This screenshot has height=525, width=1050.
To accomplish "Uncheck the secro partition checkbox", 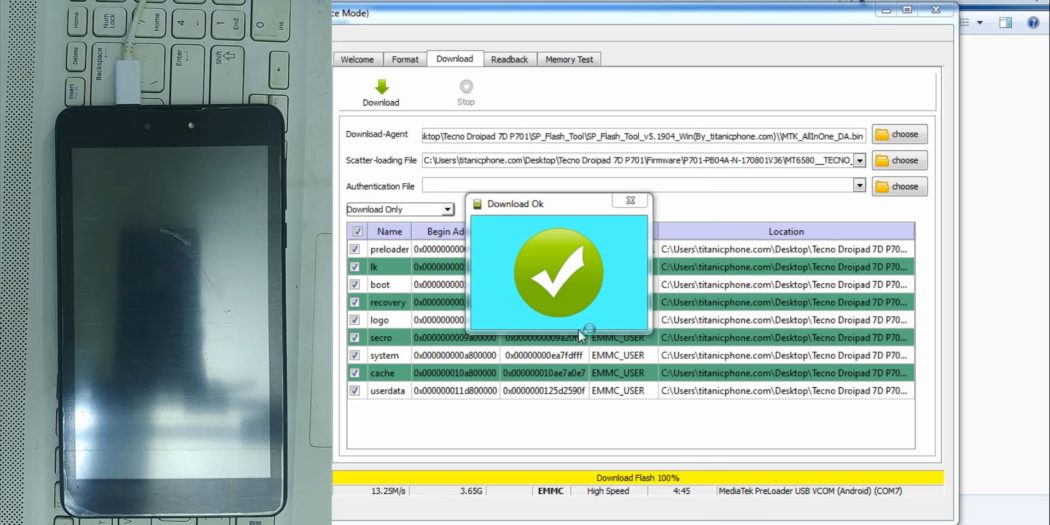I will coord(354,338).
